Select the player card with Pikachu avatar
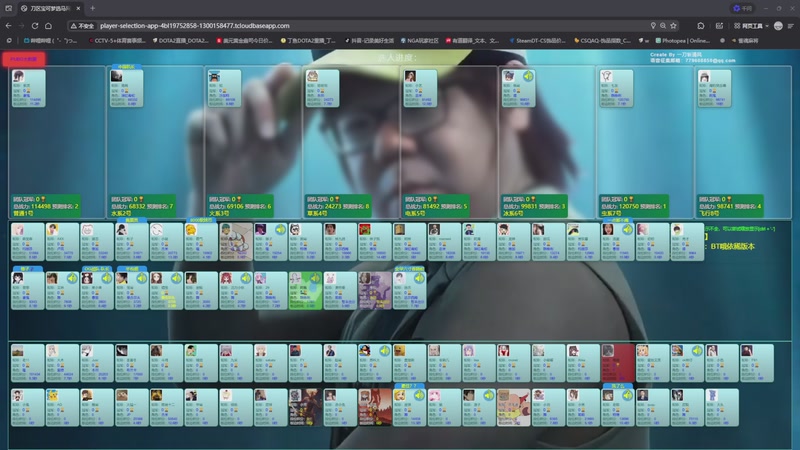This screenshot has width=800, height=450. coord(62,407)
